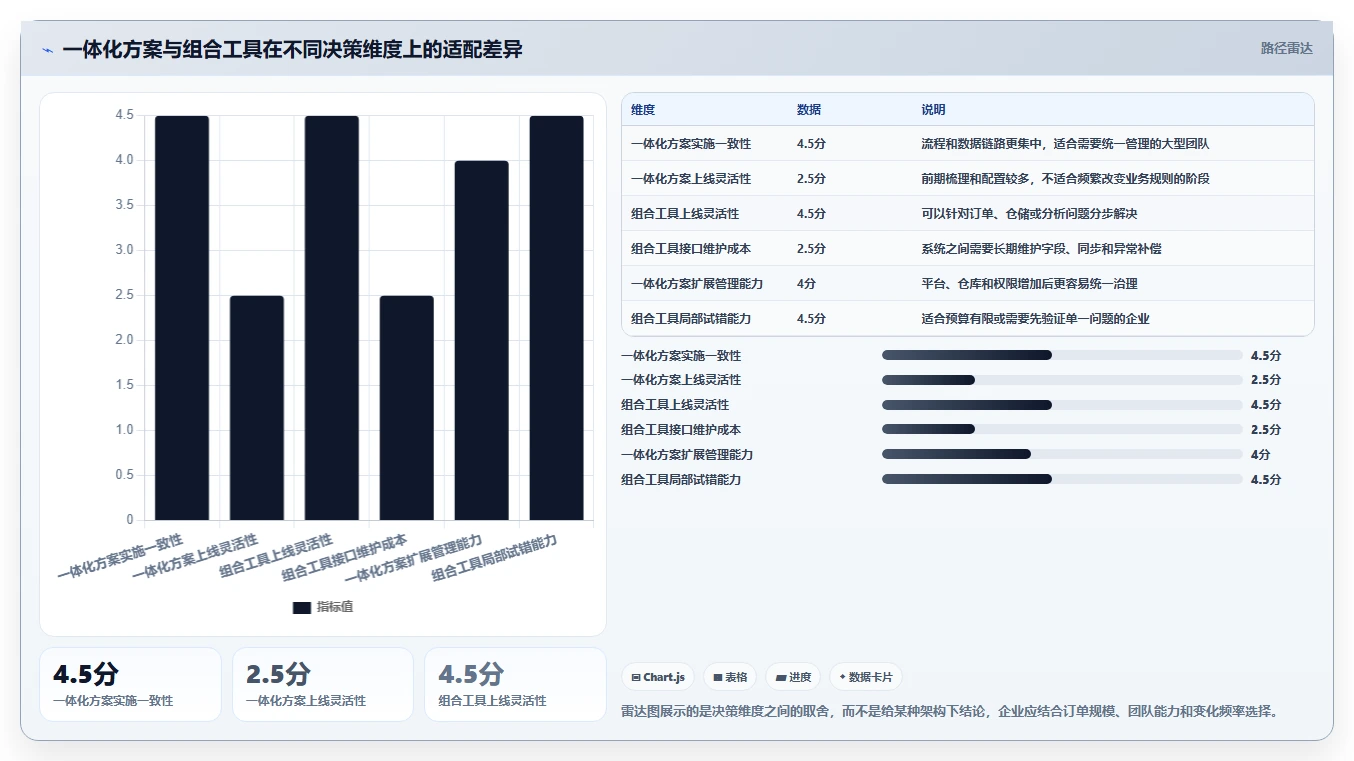Click the chart bar for 一体化方案上线灵活性
Screen dimensions: 1354x761
(x=257, y=408)
